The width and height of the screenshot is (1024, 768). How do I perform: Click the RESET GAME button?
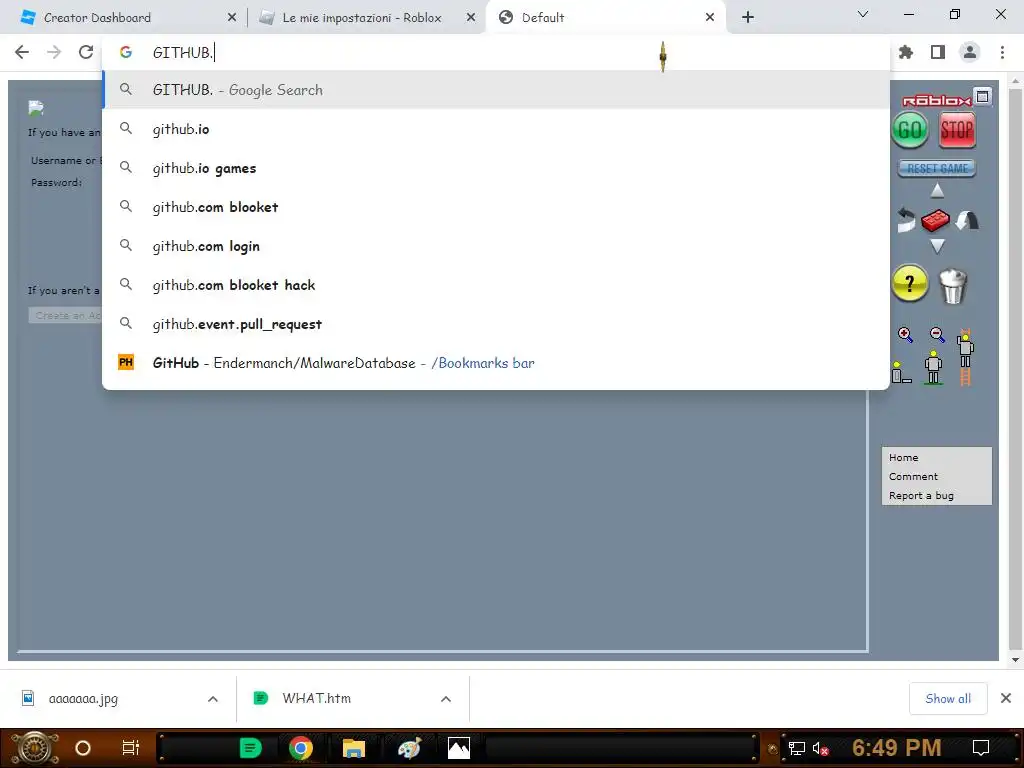click(936, 168)
